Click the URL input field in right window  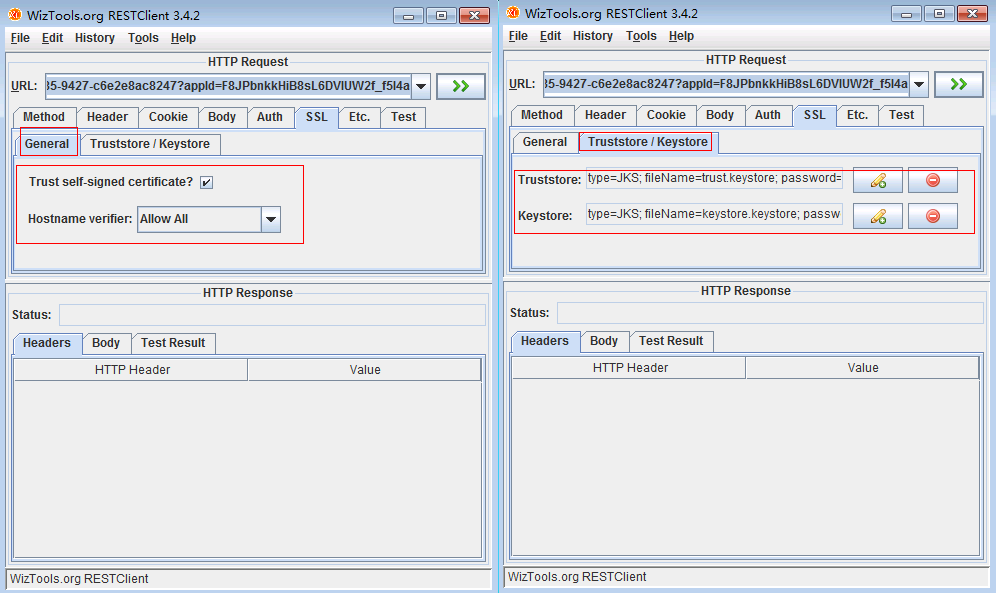(726, 84)
